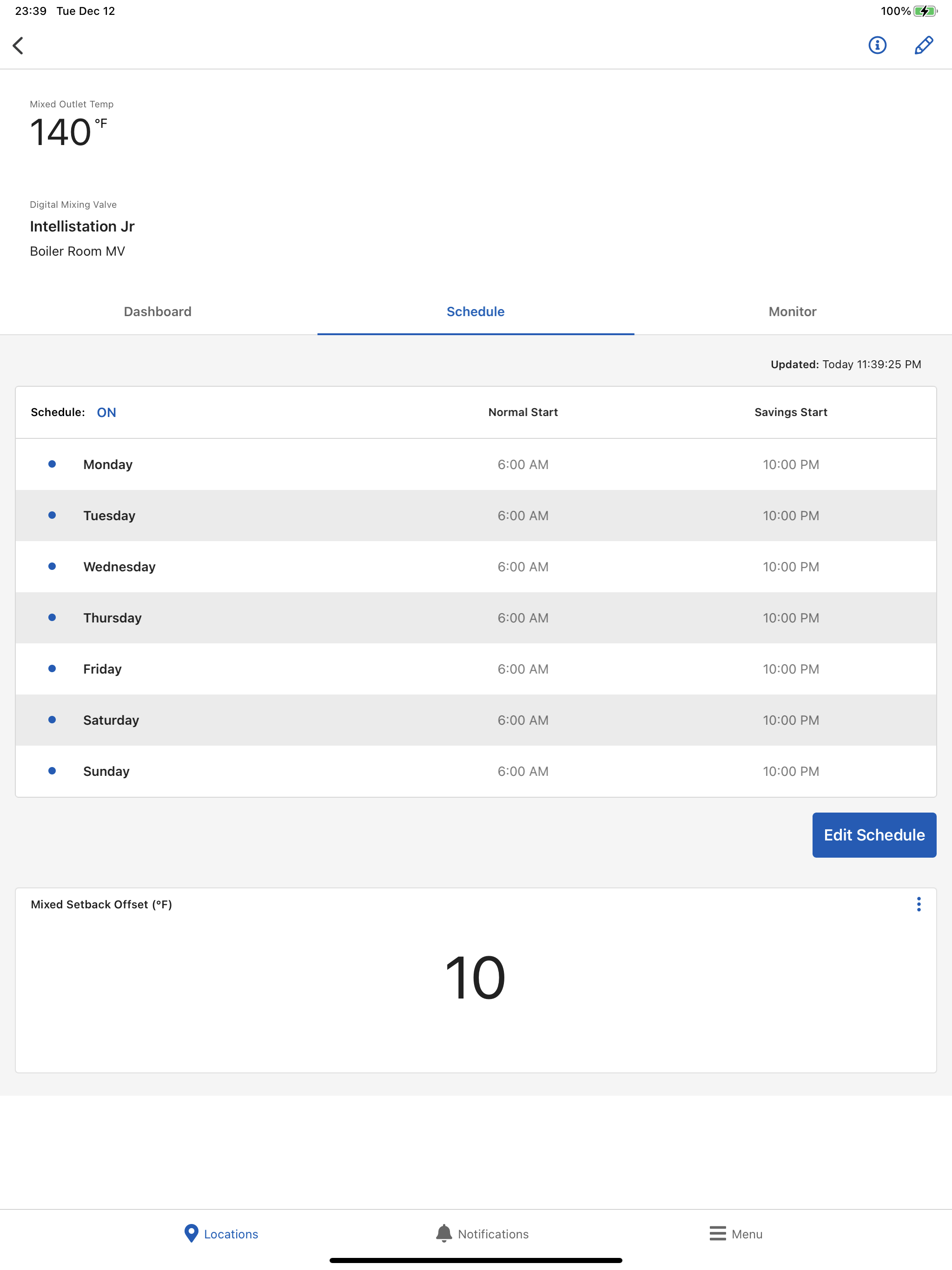Click Saturday's 6:00 AM normal start

pyautogui.click(x=522, y=720)
